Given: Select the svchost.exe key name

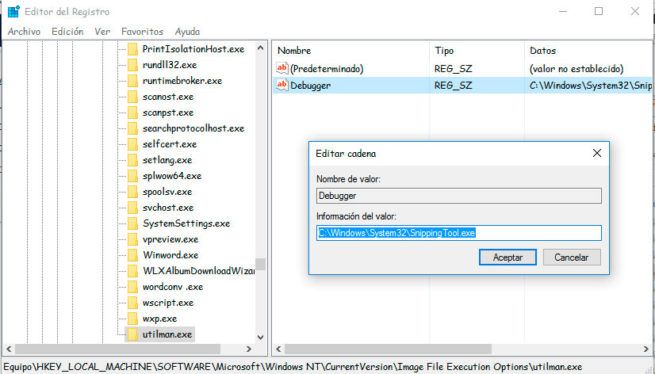Looking at the screenshot, I should (x=168, y=208).
